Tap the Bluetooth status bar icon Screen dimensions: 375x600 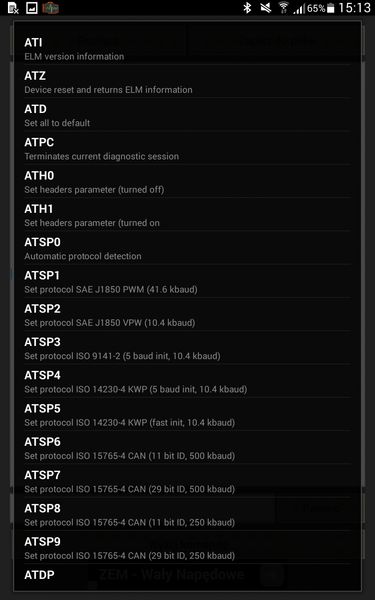(x=248, y=8)
